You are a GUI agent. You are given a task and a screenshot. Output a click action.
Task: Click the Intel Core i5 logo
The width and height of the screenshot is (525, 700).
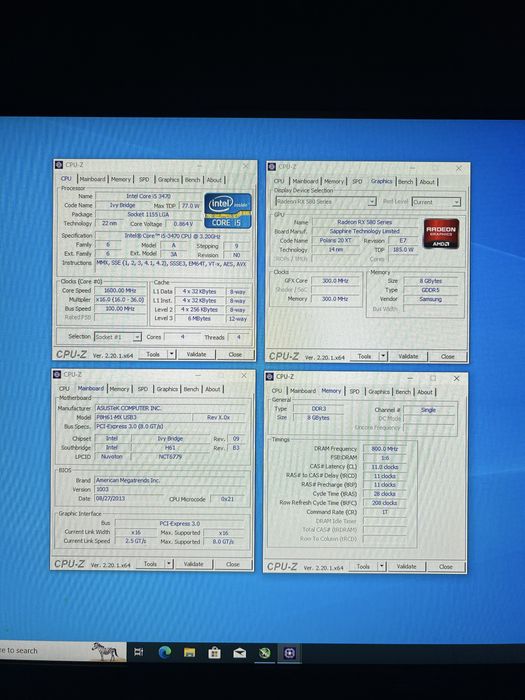point(228,211)
